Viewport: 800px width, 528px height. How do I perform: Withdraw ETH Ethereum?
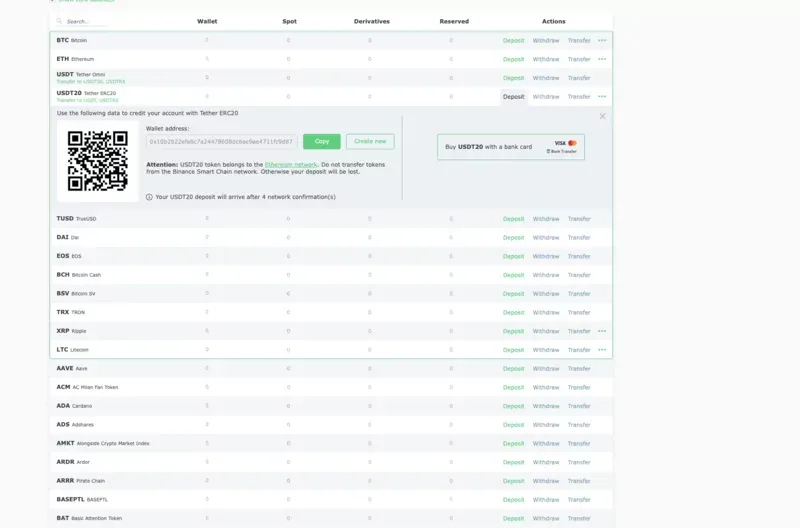coord(546,59)
